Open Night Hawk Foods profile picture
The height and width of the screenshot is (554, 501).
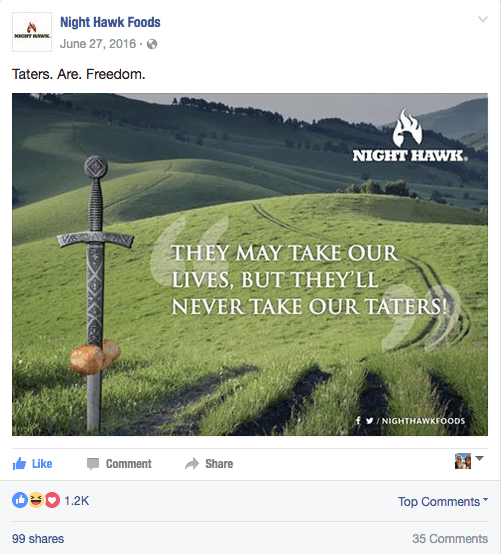[x=32, y=32]
